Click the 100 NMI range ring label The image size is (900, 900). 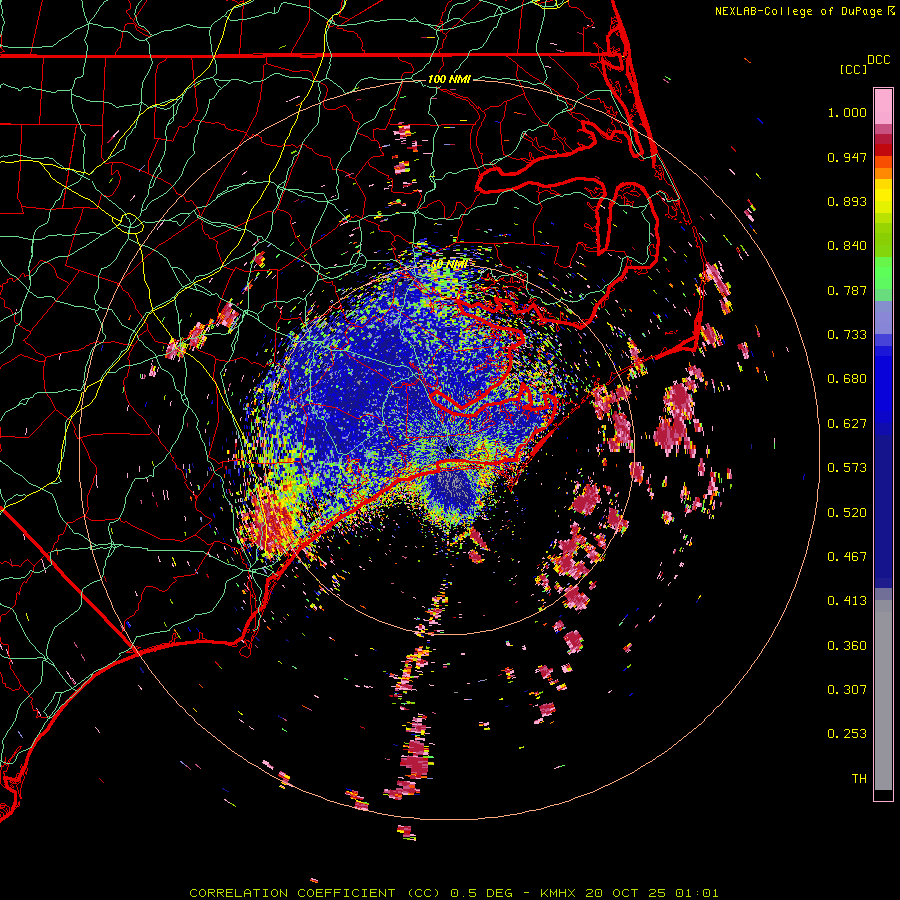tap(449, 79)
